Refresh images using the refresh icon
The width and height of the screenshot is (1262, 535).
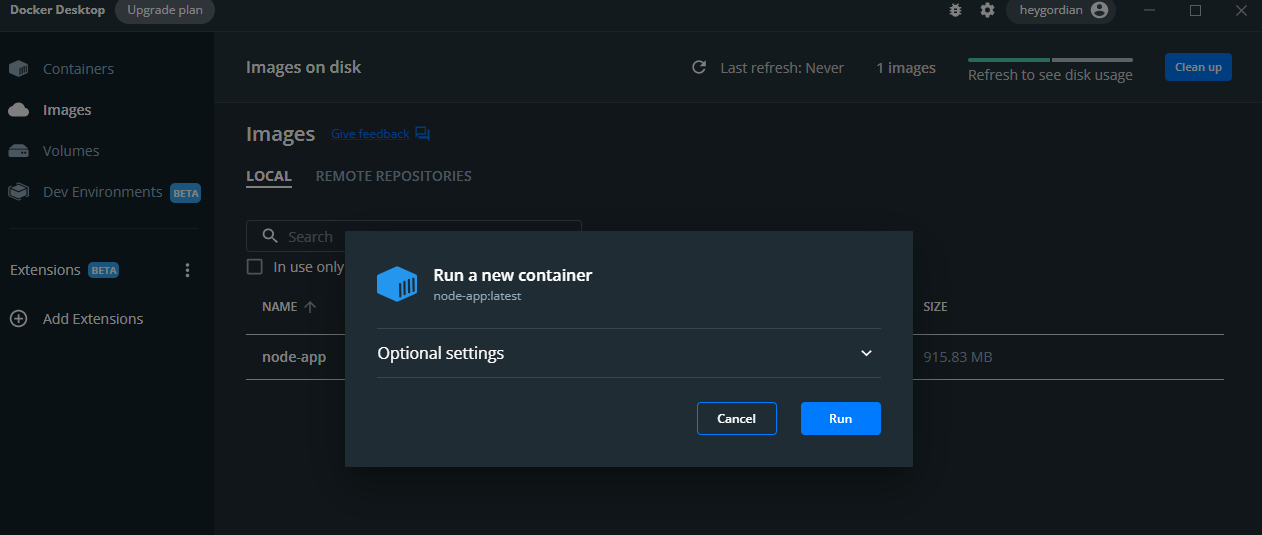(x=699, y=68)
